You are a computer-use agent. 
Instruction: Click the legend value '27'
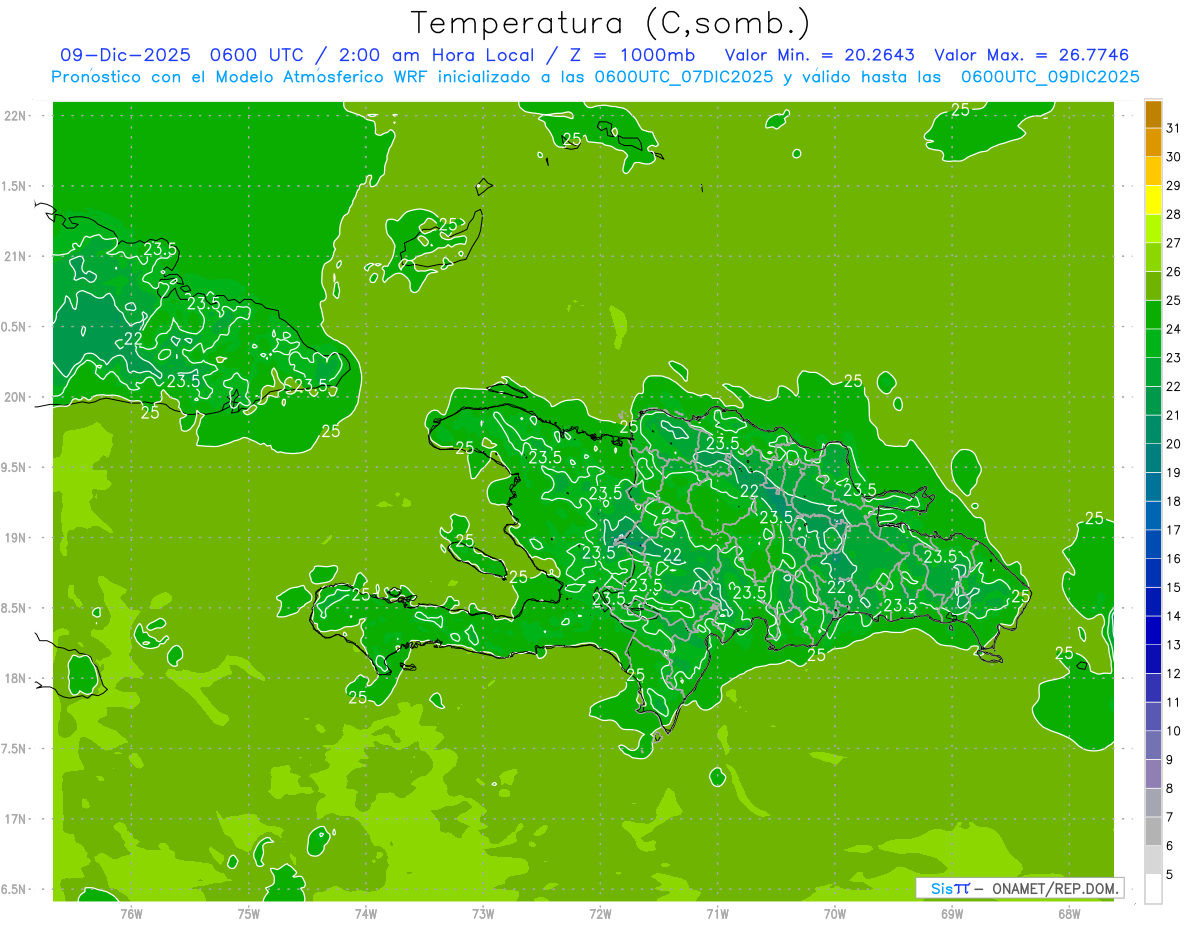point(1173,243)
